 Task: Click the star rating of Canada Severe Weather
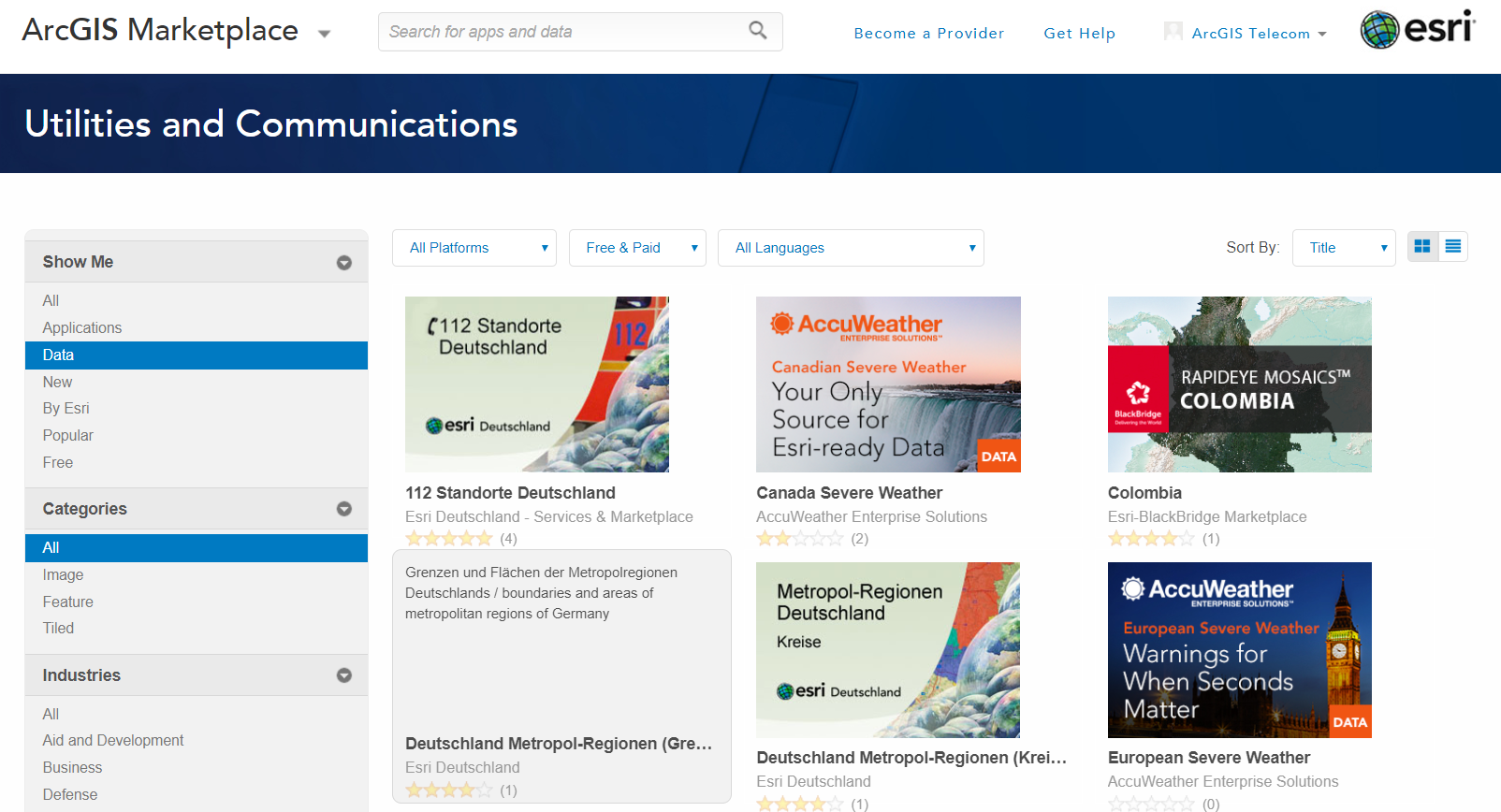click(x=800, y=539)
